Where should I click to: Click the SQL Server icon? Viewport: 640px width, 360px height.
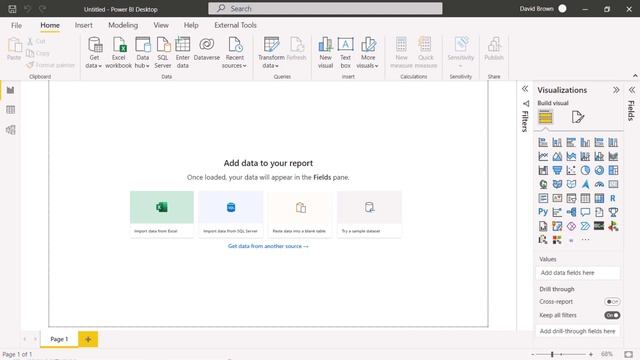[163, 44]
